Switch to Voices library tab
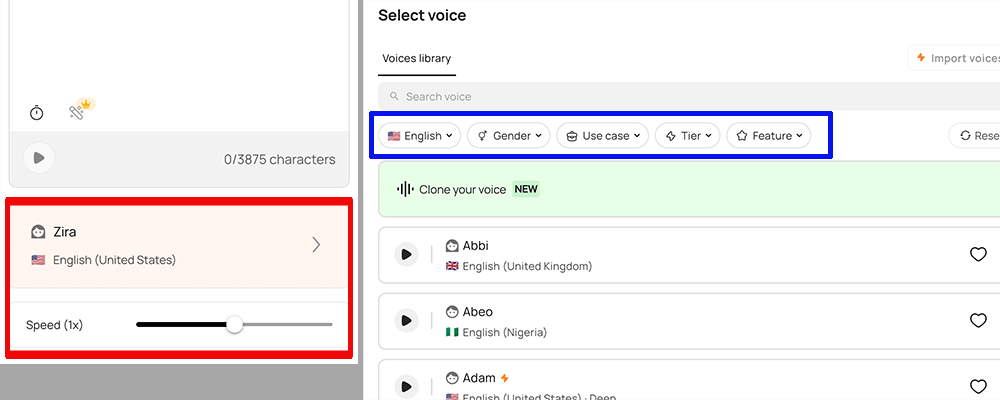The image size is (1000, 400). click(x=416, y=59)
